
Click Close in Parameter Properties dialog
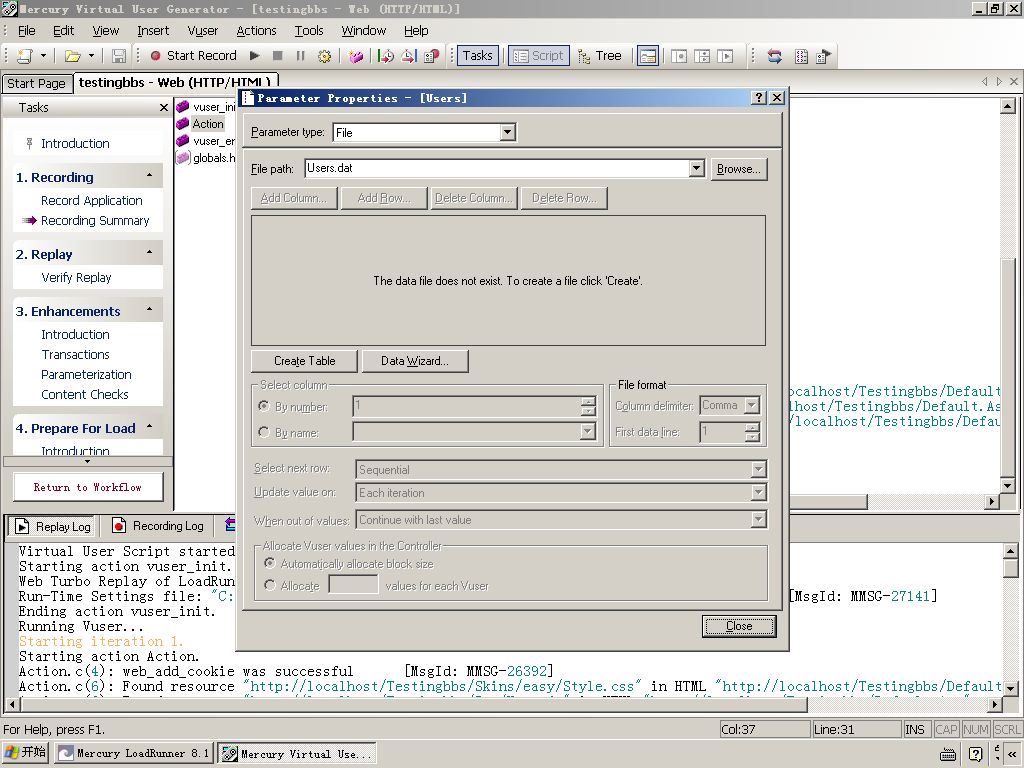pos(739,626)
